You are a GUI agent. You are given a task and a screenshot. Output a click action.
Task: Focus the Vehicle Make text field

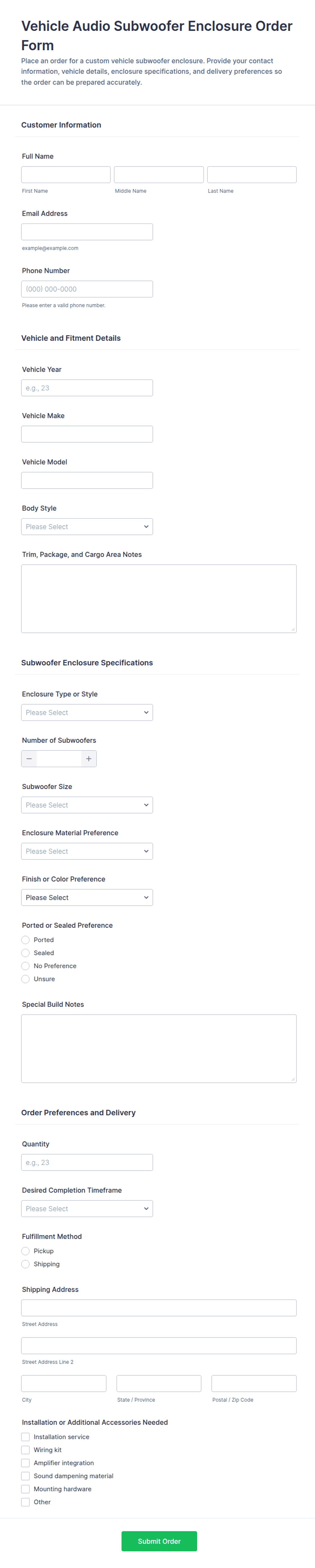click(x=87, y=434)
